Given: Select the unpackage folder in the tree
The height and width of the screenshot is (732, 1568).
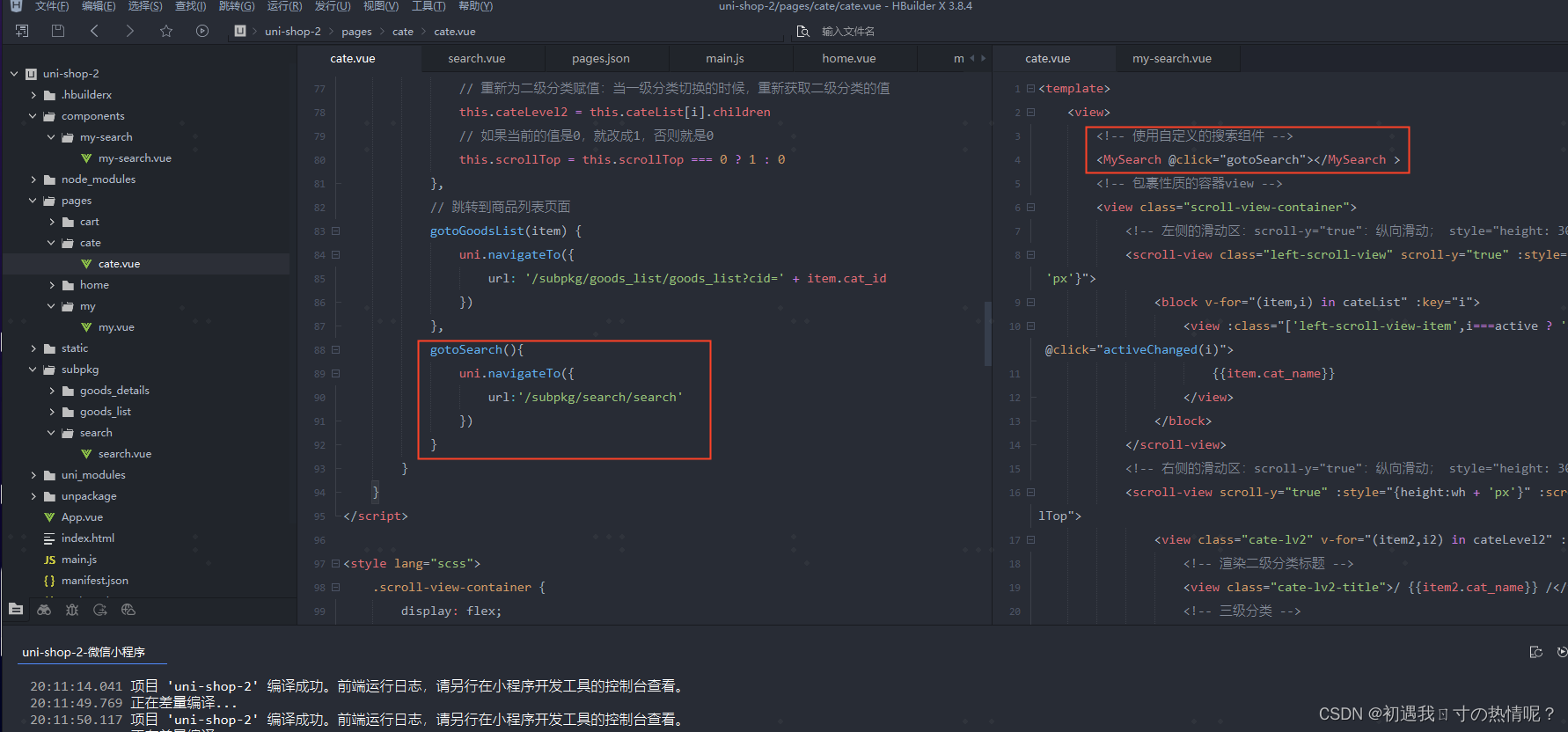Looking at the screenshot, I should (89, 496).
